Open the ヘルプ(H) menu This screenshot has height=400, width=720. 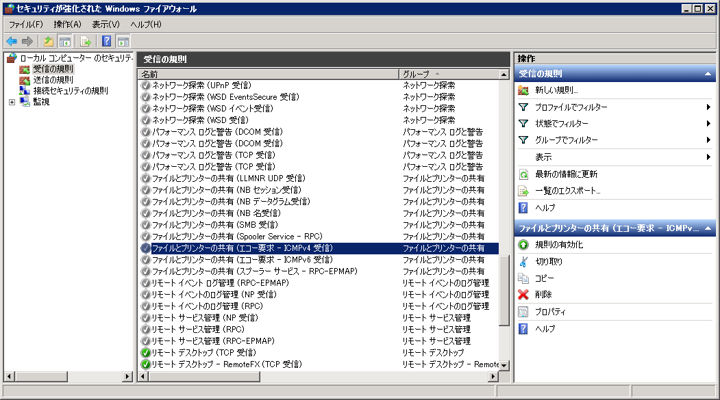tap(146, 24)
